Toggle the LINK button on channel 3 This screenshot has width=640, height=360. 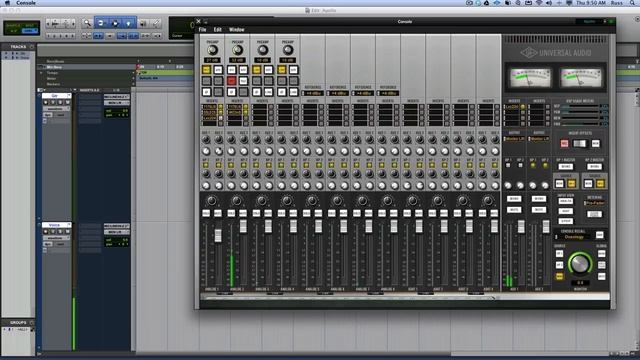269,92
